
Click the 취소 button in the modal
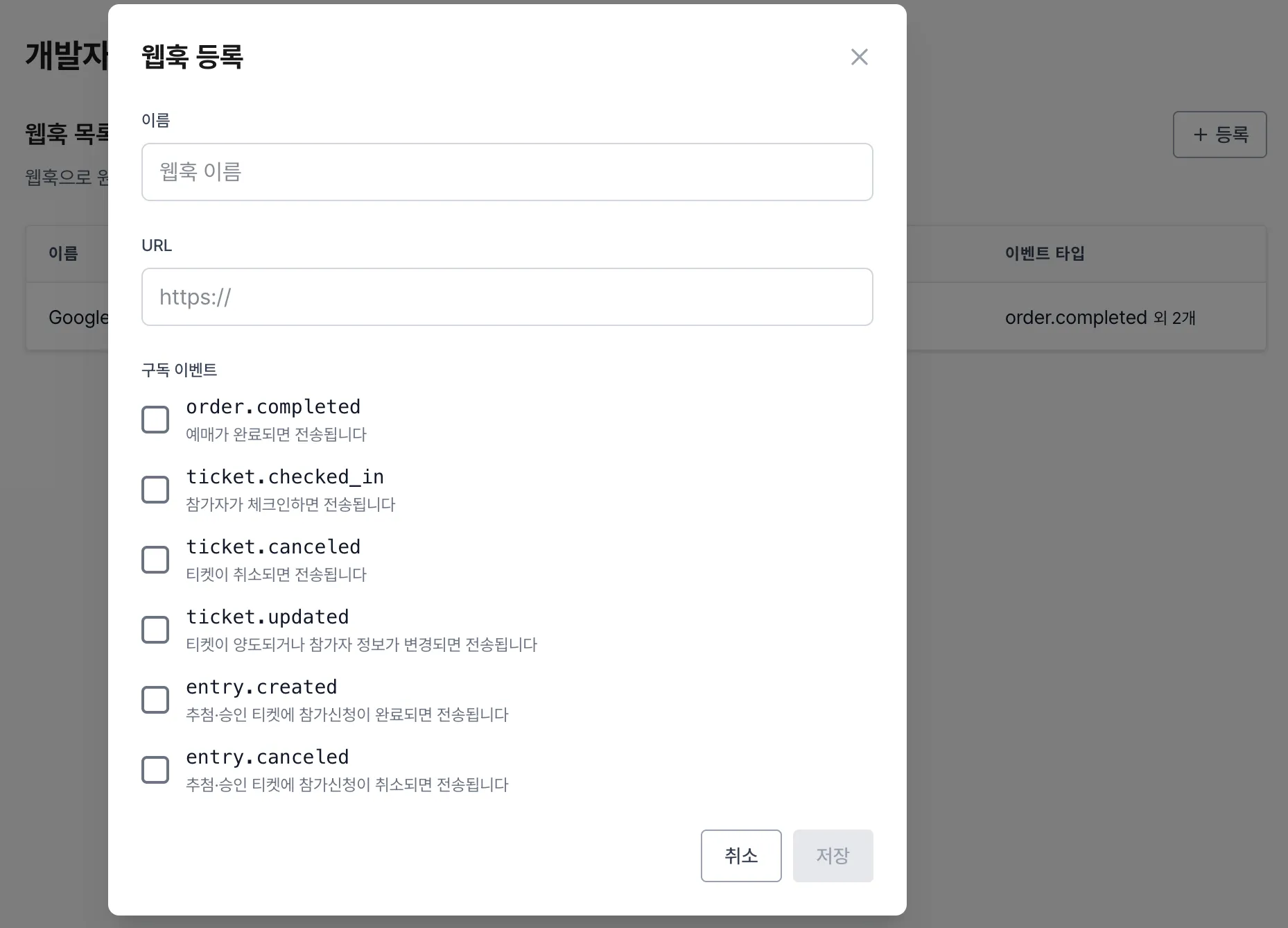(740, 856)
